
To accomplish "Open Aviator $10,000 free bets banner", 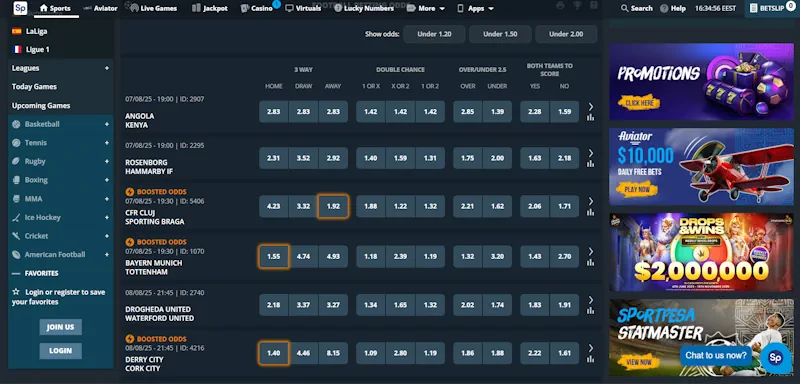I will (701, 167).
